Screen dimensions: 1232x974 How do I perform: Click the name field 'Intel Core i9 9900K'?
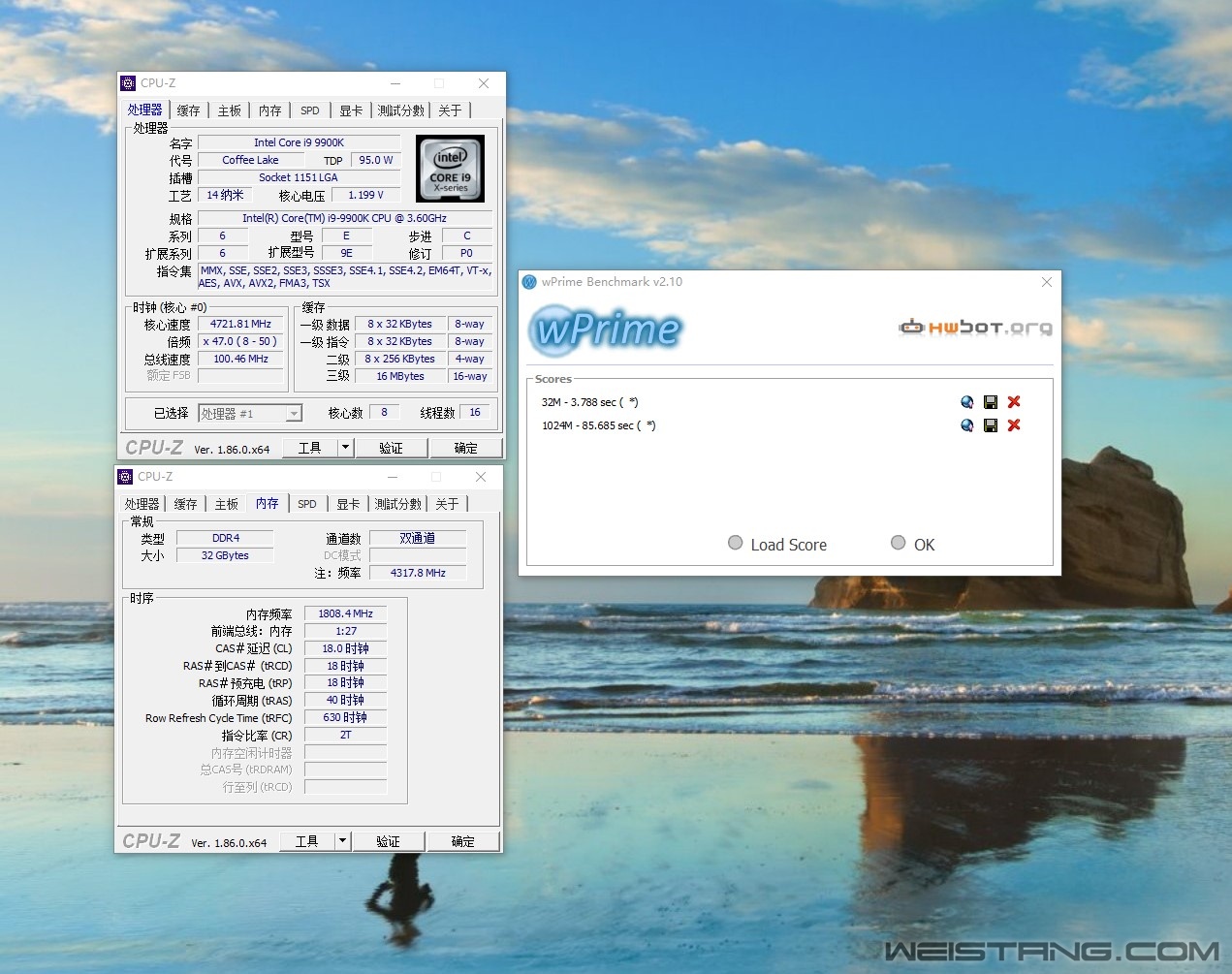299,142
